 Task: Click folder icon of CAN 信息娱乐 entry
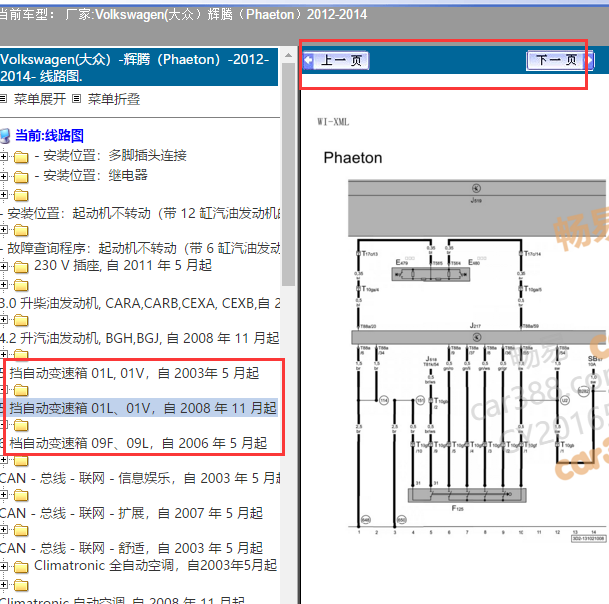pos(21,460)
